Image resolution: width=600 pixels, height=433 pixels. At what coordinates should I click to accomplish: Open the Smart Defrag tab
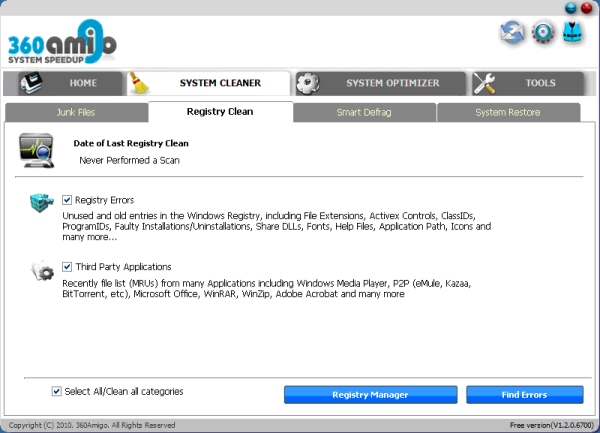pos(364,112)
